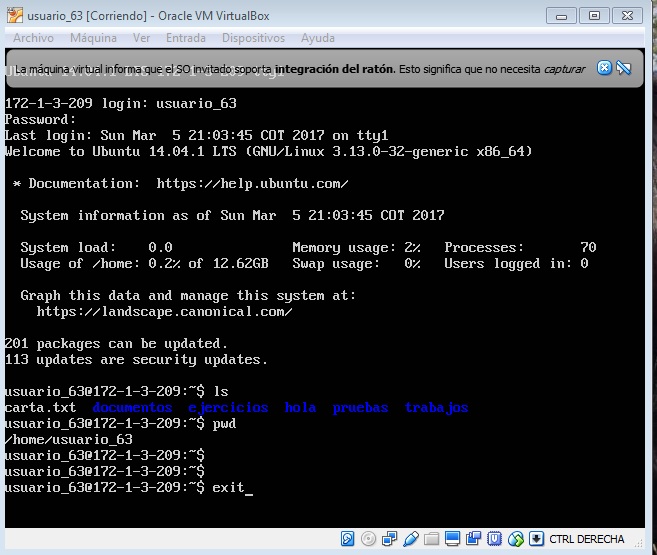Click the VirtualBox title bar app icon

(x=15, y=15)
